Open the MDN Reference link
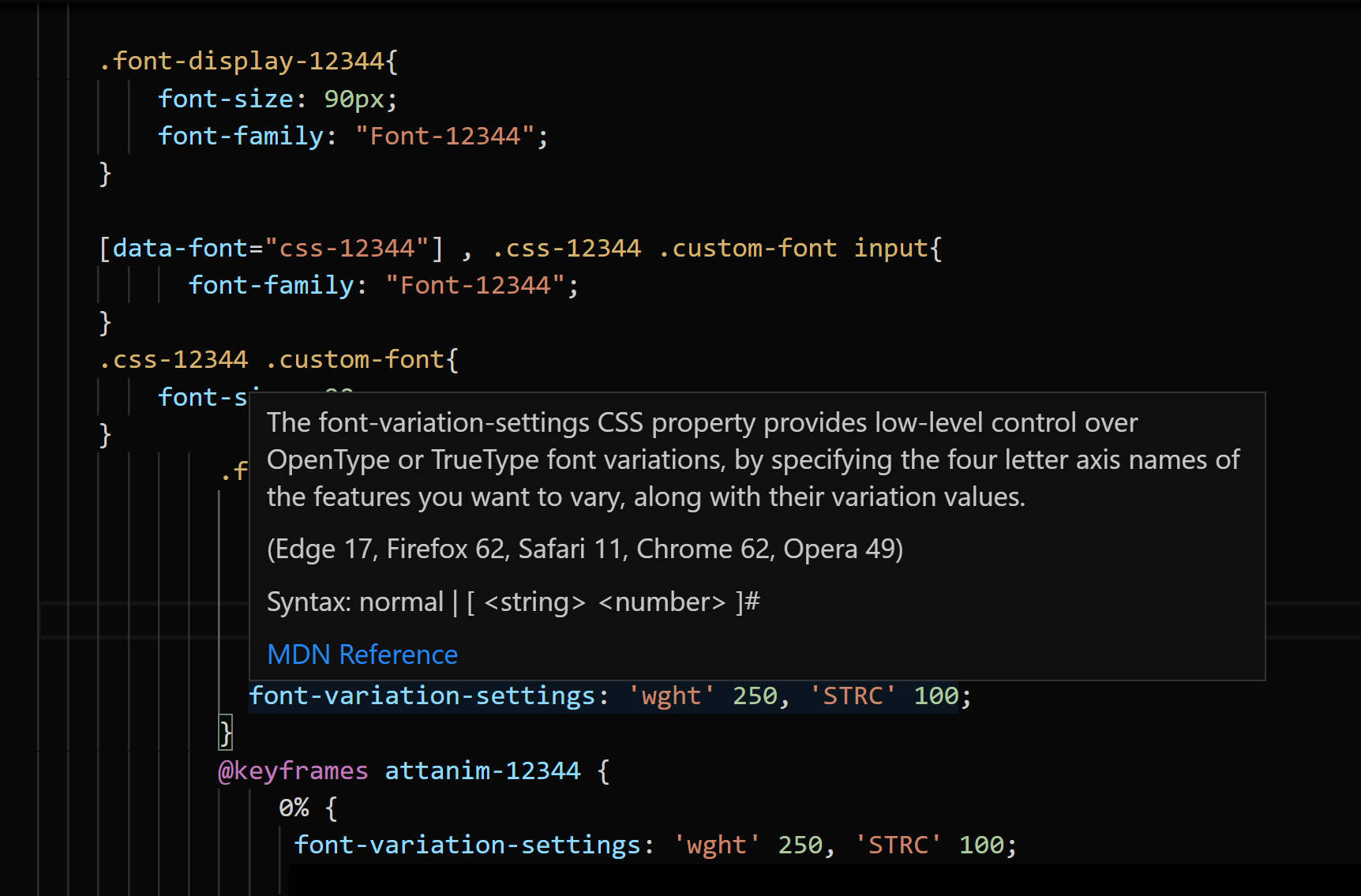1361x896 pixels. coord(362,654)
